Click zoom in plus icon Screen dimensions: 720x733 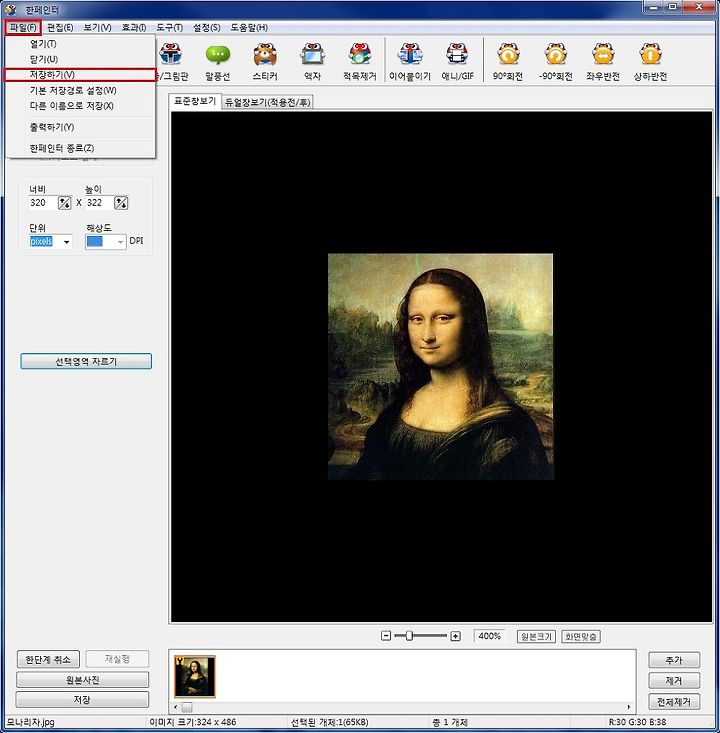click(x=455, y=636)
